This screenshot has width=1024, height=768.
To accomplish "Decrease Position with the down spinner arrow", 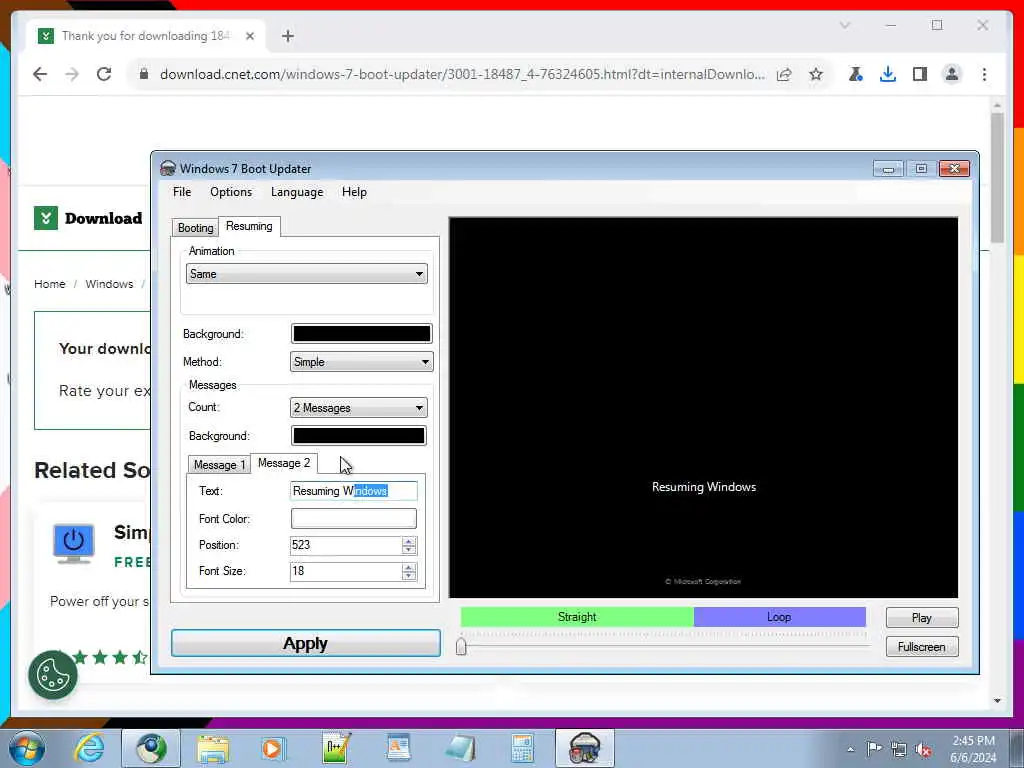I will click(409, 550).
